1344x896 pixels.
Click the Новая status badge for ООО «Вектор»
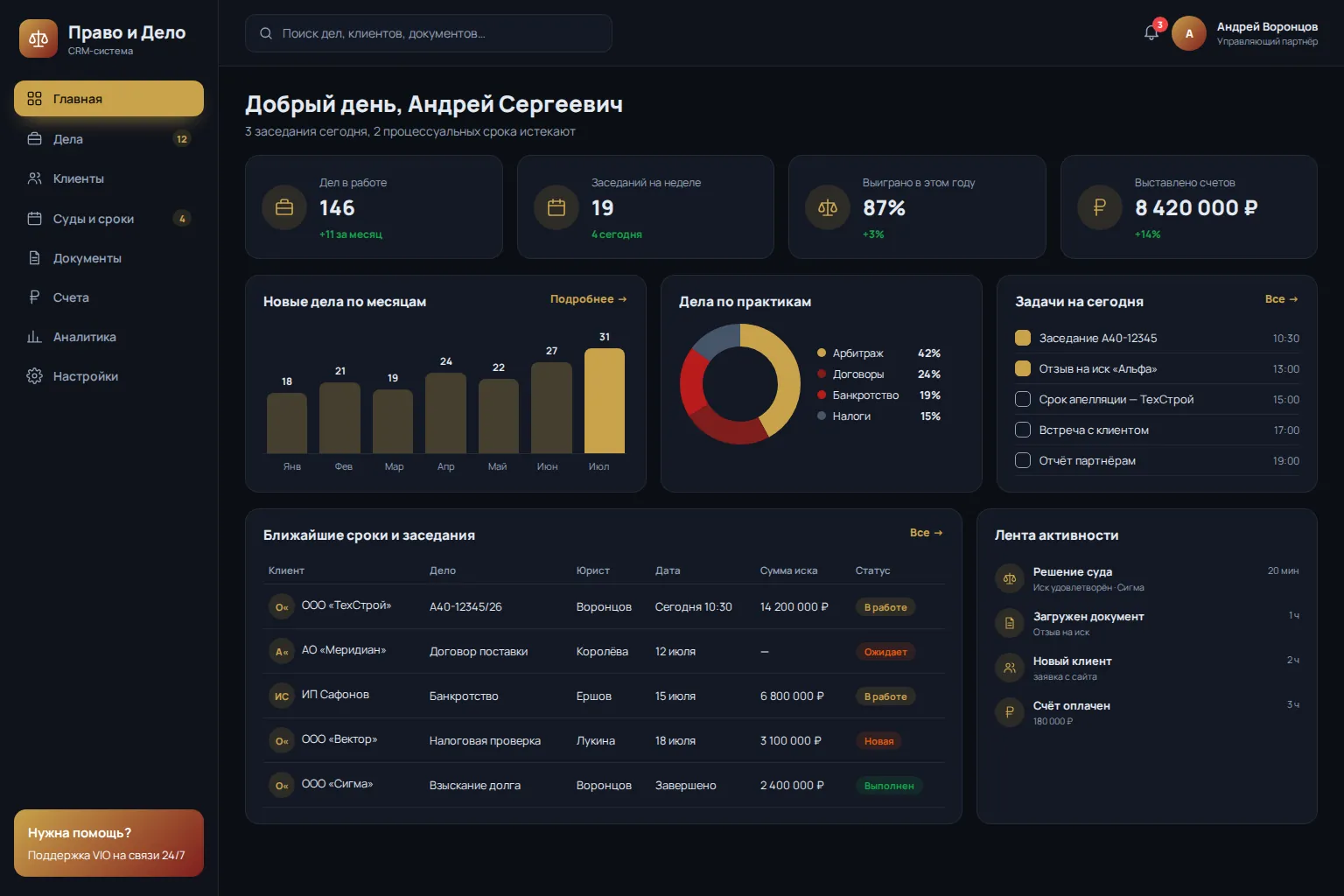click(878, 741)
